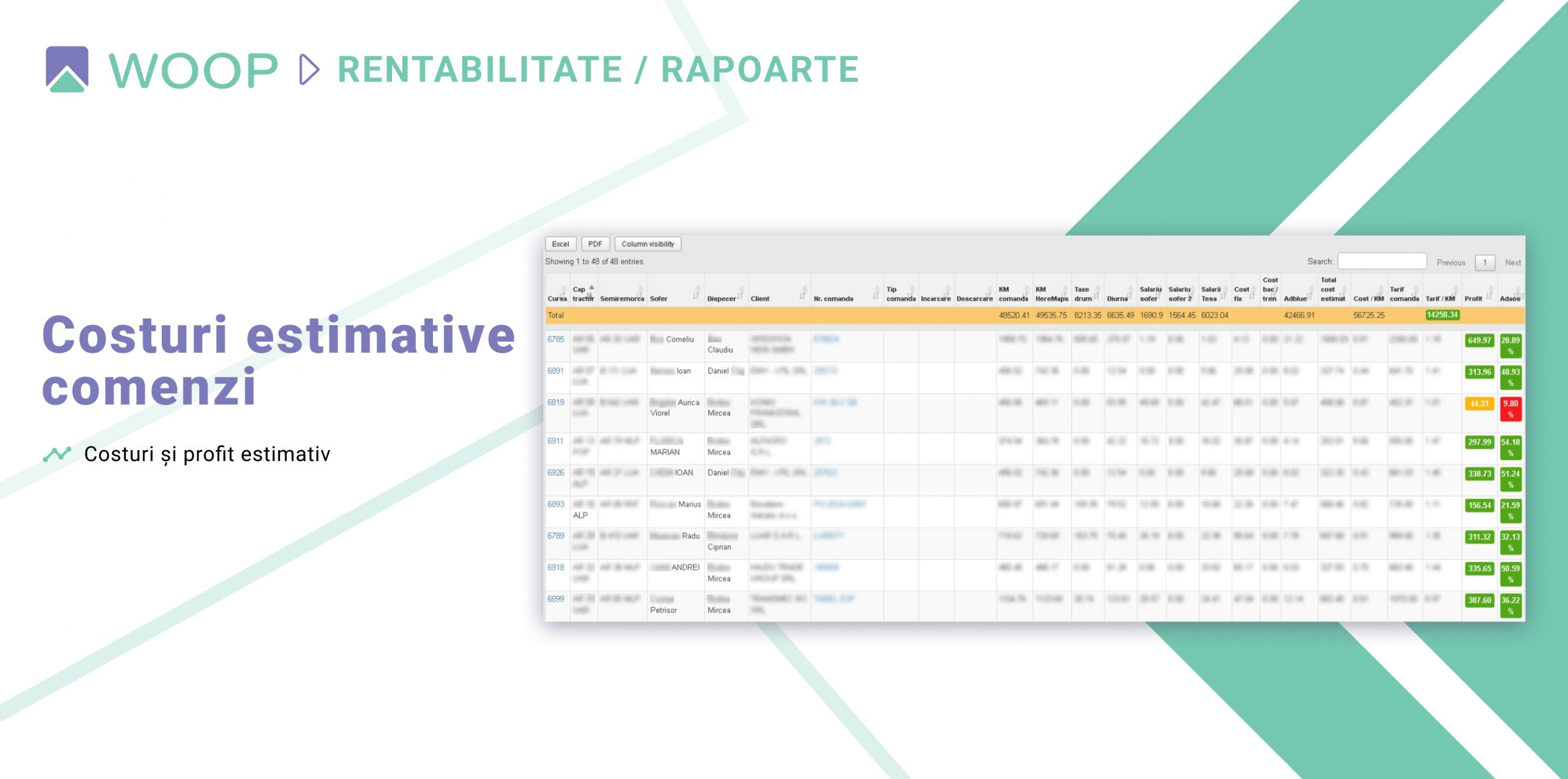Click the Total row value 56725.25
The image size is (1568, 779).
click(x=1369, y=315)
